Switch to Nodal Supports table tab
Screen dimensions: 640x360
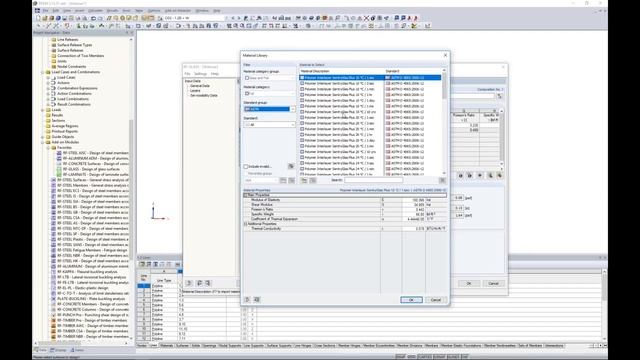click(x=230, y=346)
